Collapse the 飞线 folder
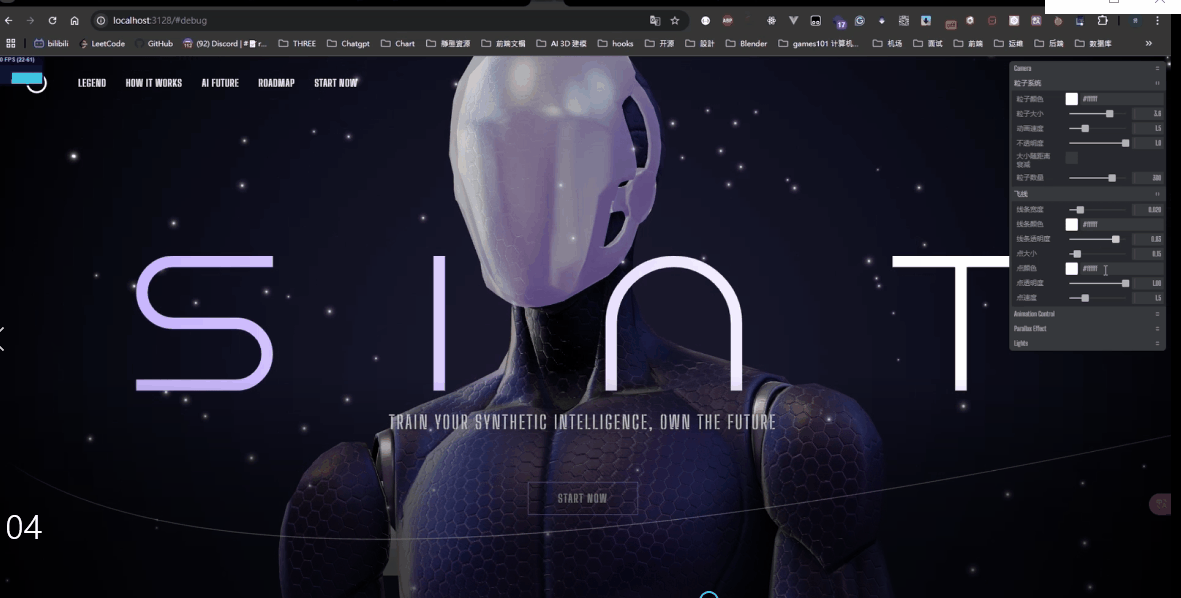Image resolution: width=1181 pixels, height=598 pixels. coord(1087,194)
